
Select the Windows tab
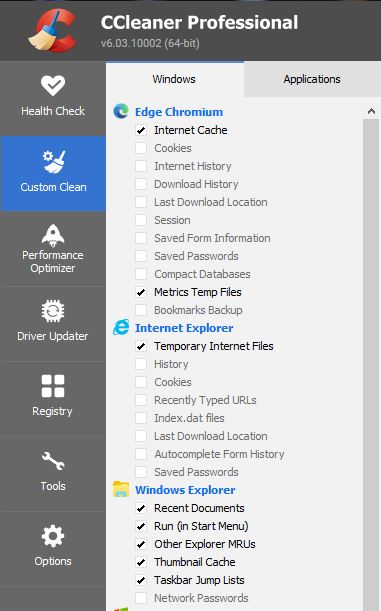pos(174,79)
